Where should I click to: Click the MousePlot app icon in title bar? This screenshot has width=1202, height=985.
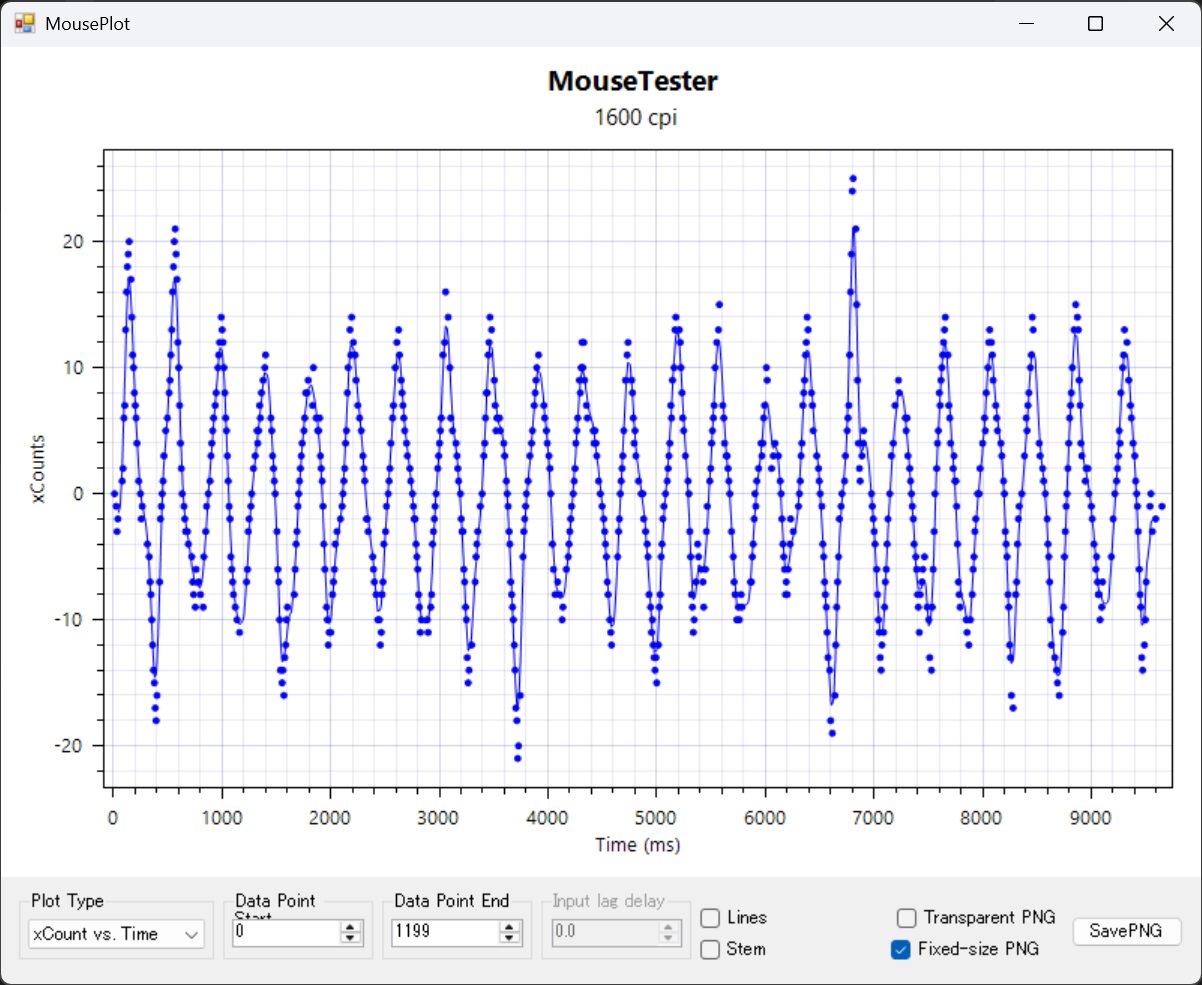(24, 23)
